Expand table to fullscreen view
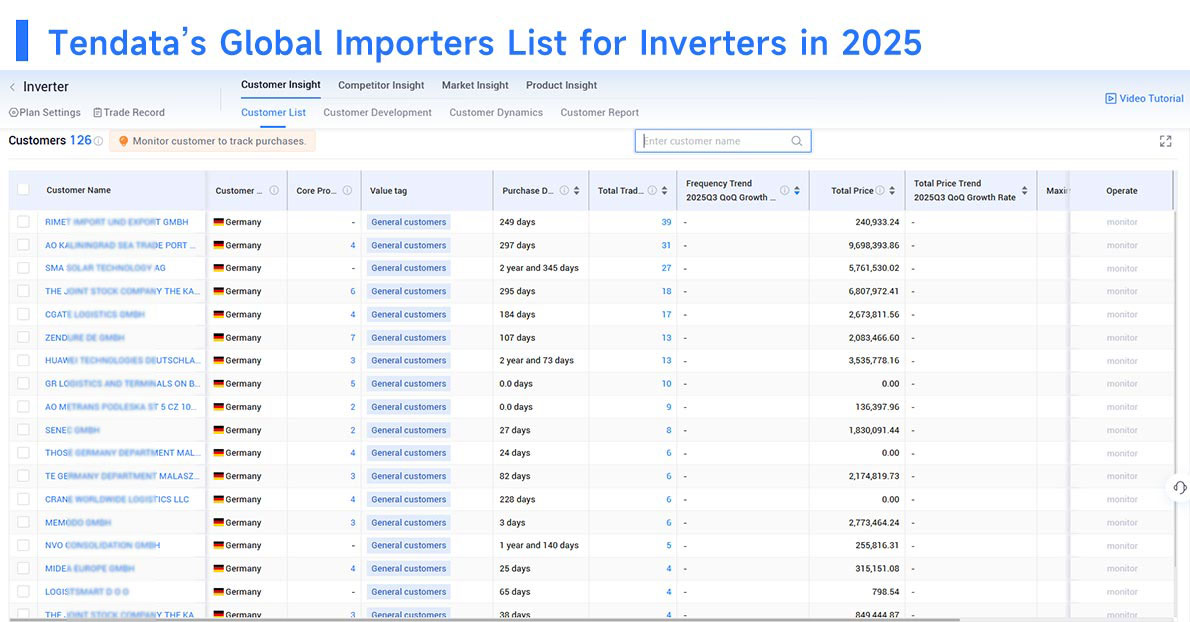Image resolution: width=1190 pixels, height=622 pixels. (1166, 141)
